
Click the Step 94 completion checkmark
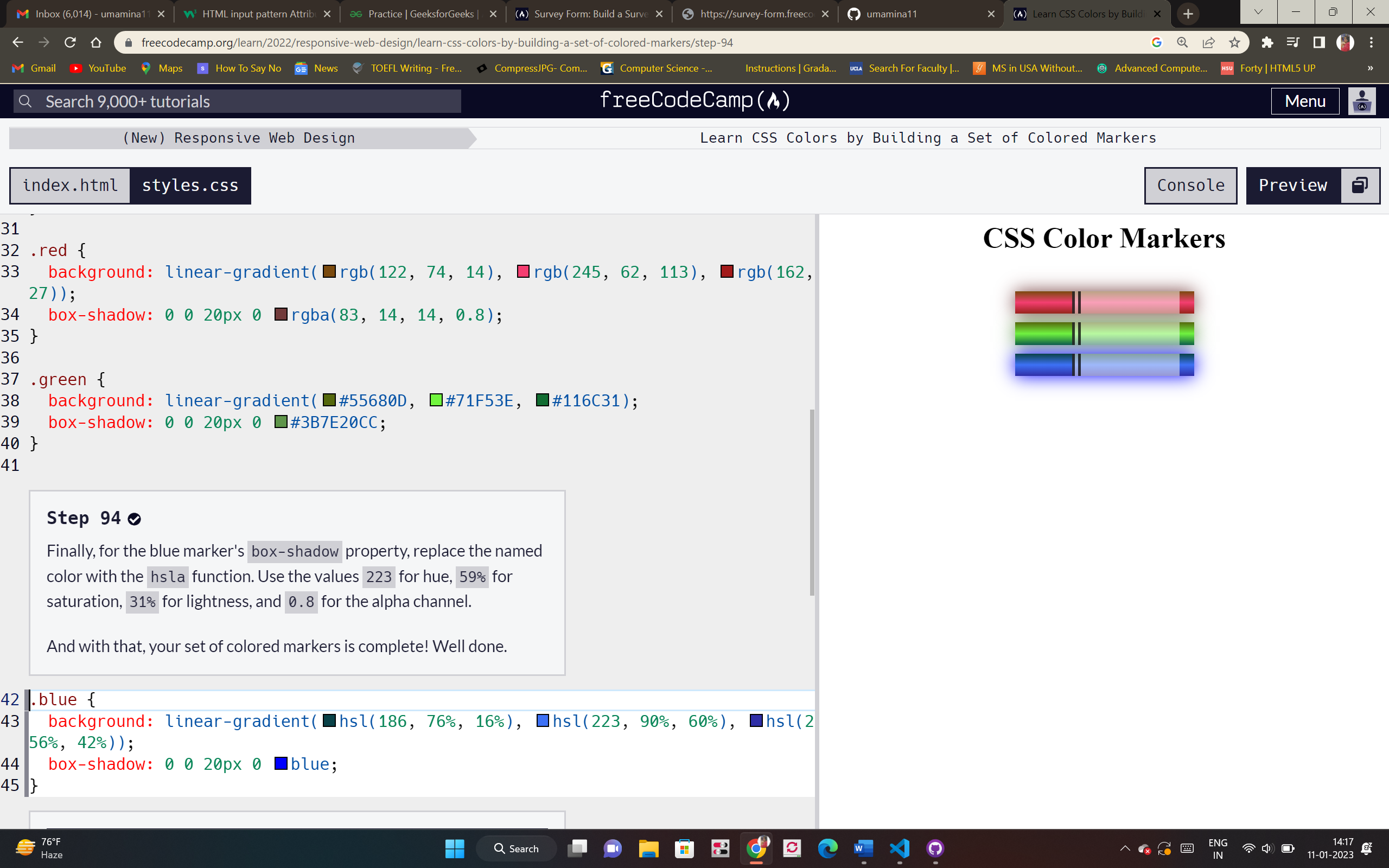(x=135, y=519)
